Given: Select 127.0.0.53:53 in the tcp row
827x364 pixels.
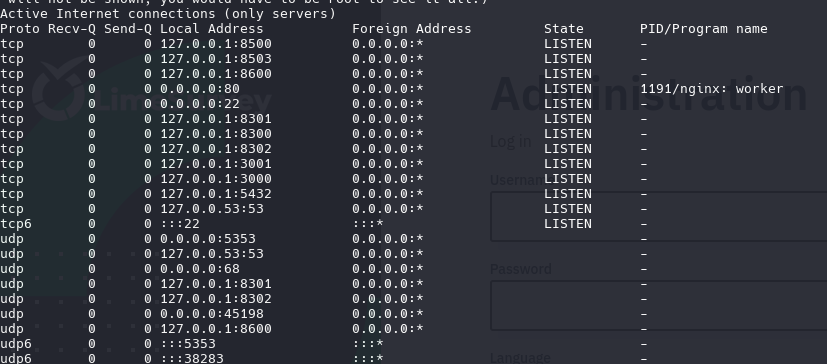Looking at the screenshot, I should (x=211, y=209).
